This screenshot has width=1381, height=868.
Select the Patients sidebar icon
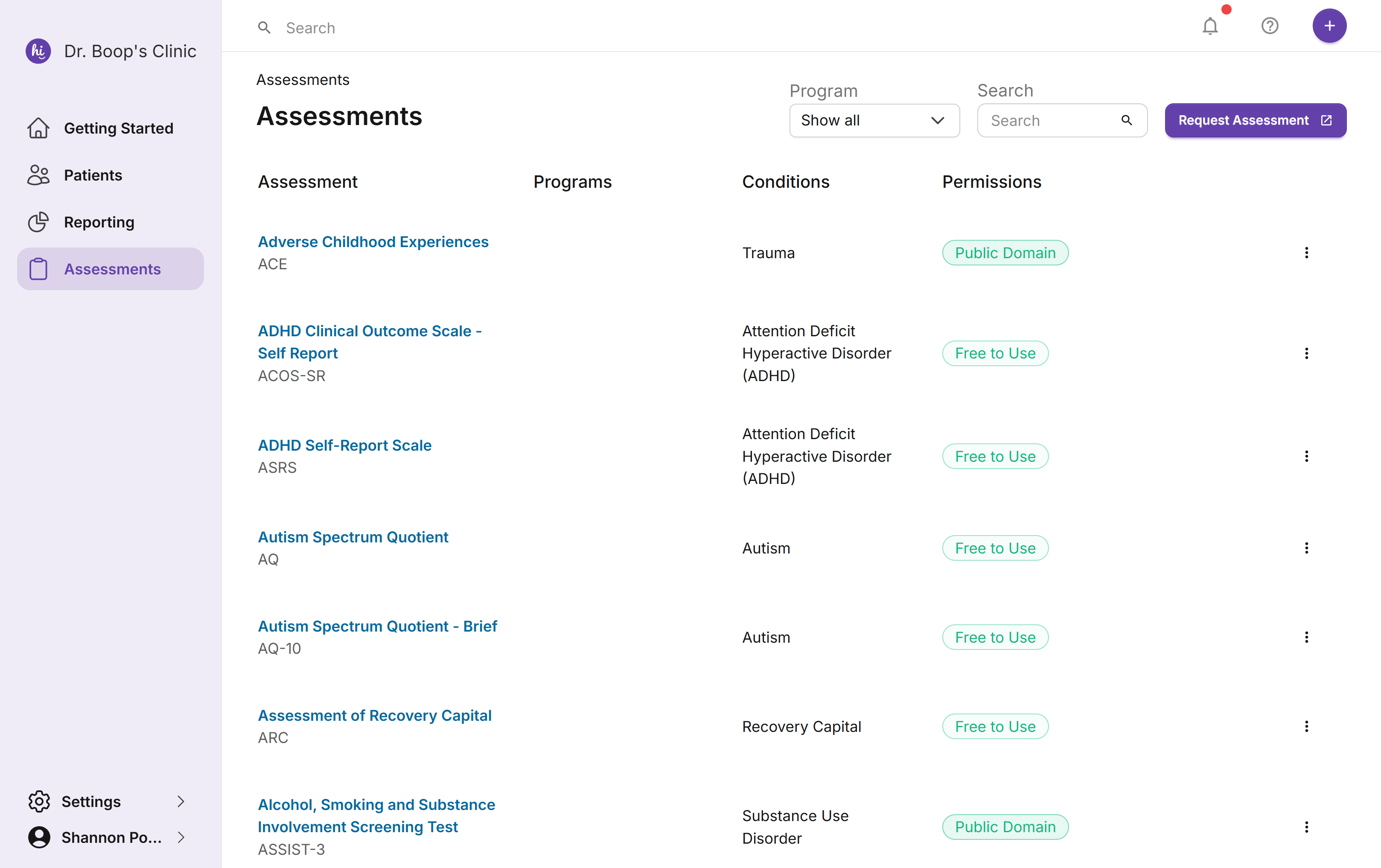[x=38, y=175]
